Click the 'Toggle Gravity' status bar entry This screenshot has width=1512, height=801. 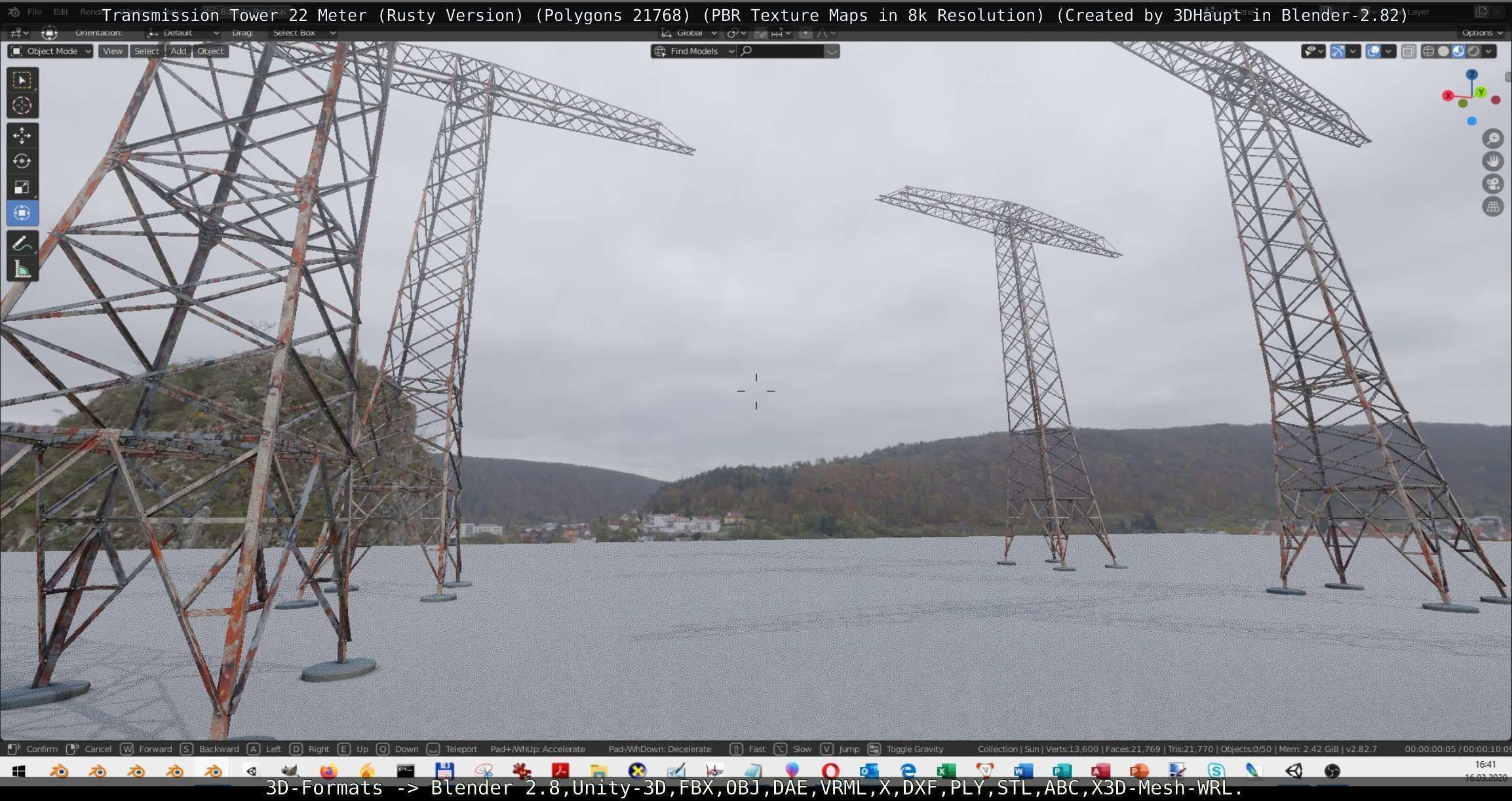(914, 749)
